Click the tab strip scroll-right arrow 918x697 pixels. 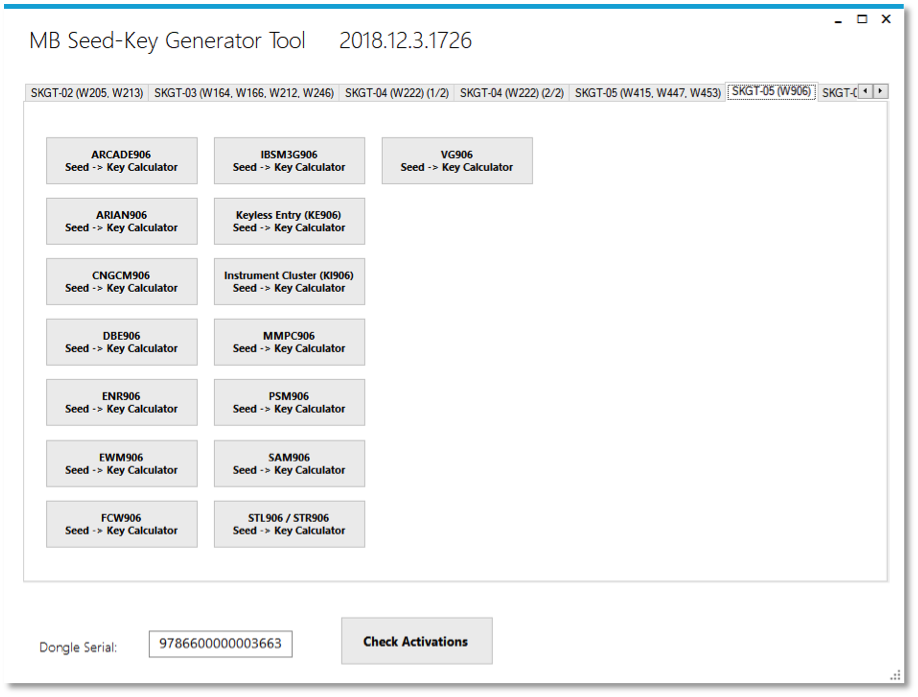click(881, 91)
